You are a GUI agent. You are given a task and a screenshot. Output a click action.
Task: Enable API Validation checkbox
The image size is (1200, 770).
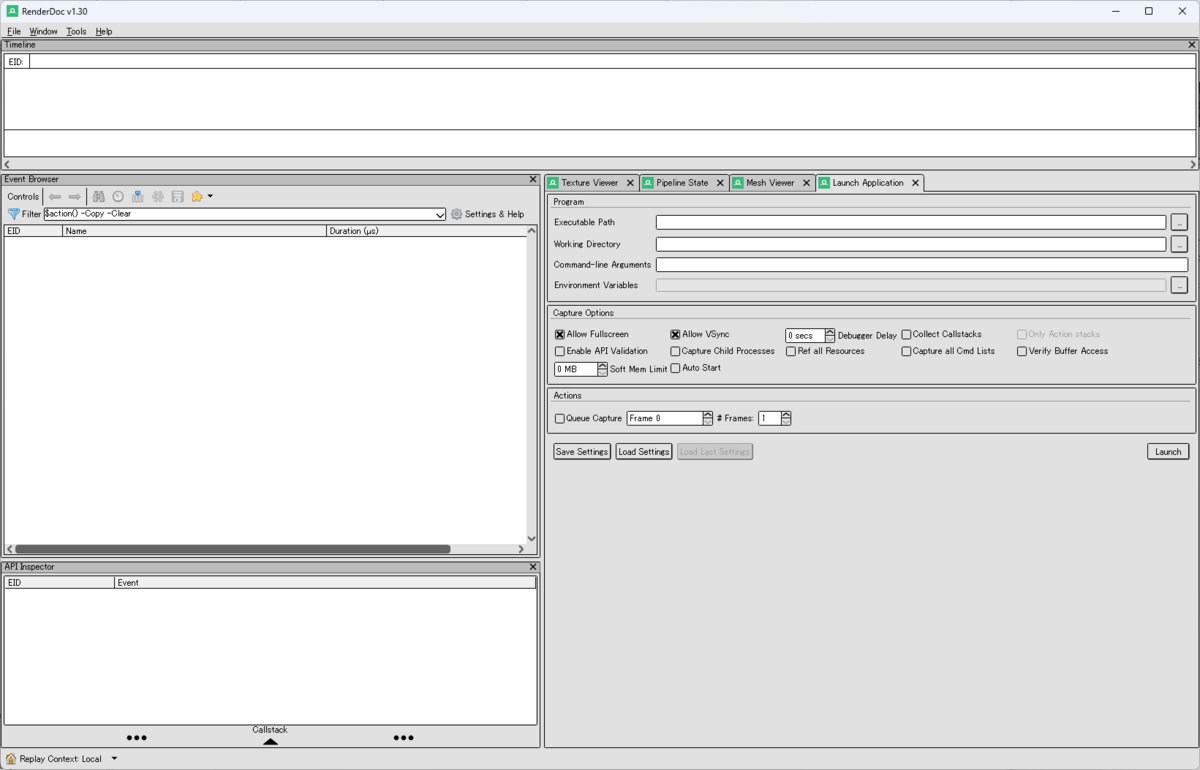(x=560, y=352)
